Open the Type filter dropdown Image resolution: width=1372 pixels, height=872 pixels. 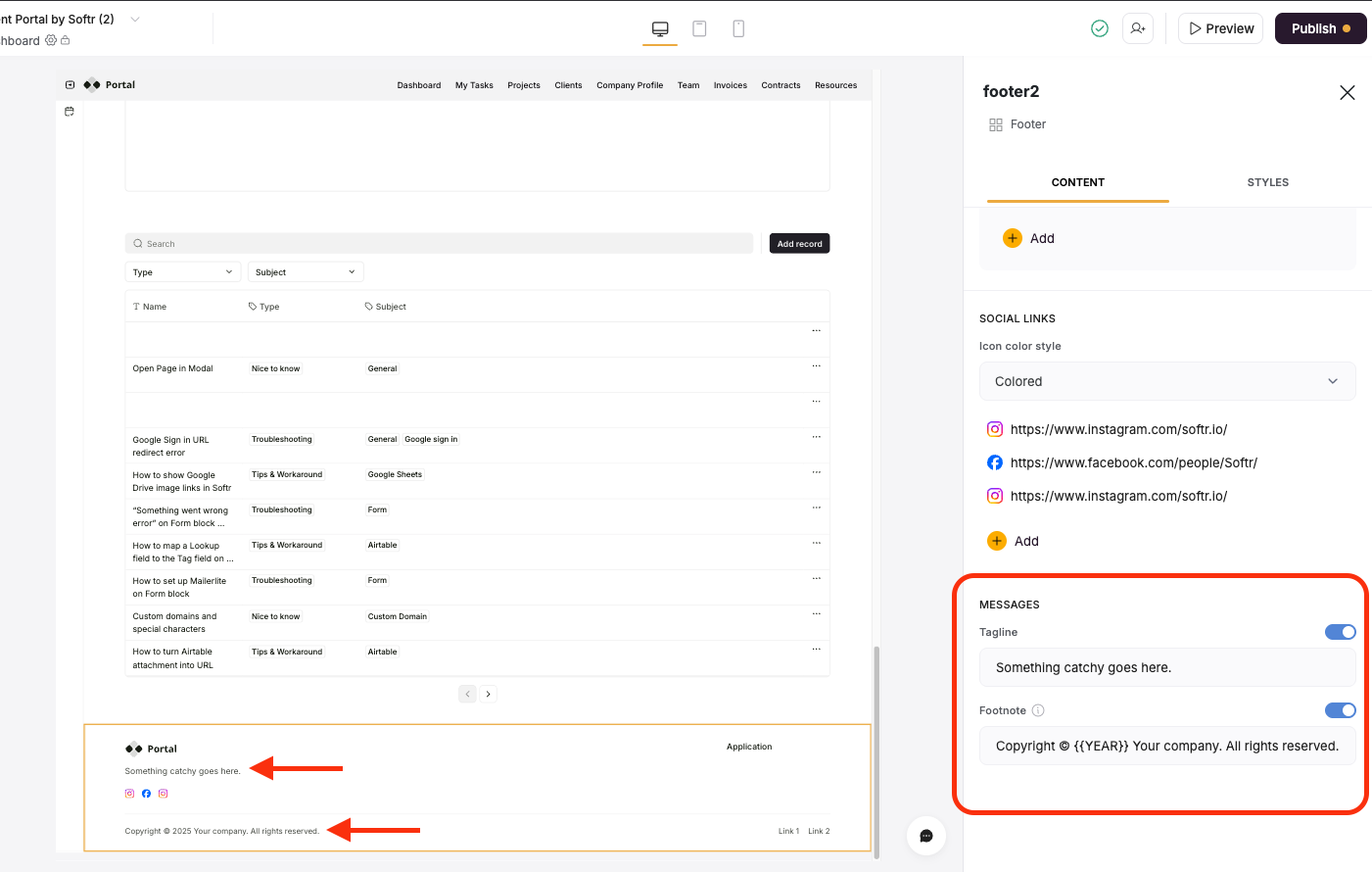pos(183,272)
